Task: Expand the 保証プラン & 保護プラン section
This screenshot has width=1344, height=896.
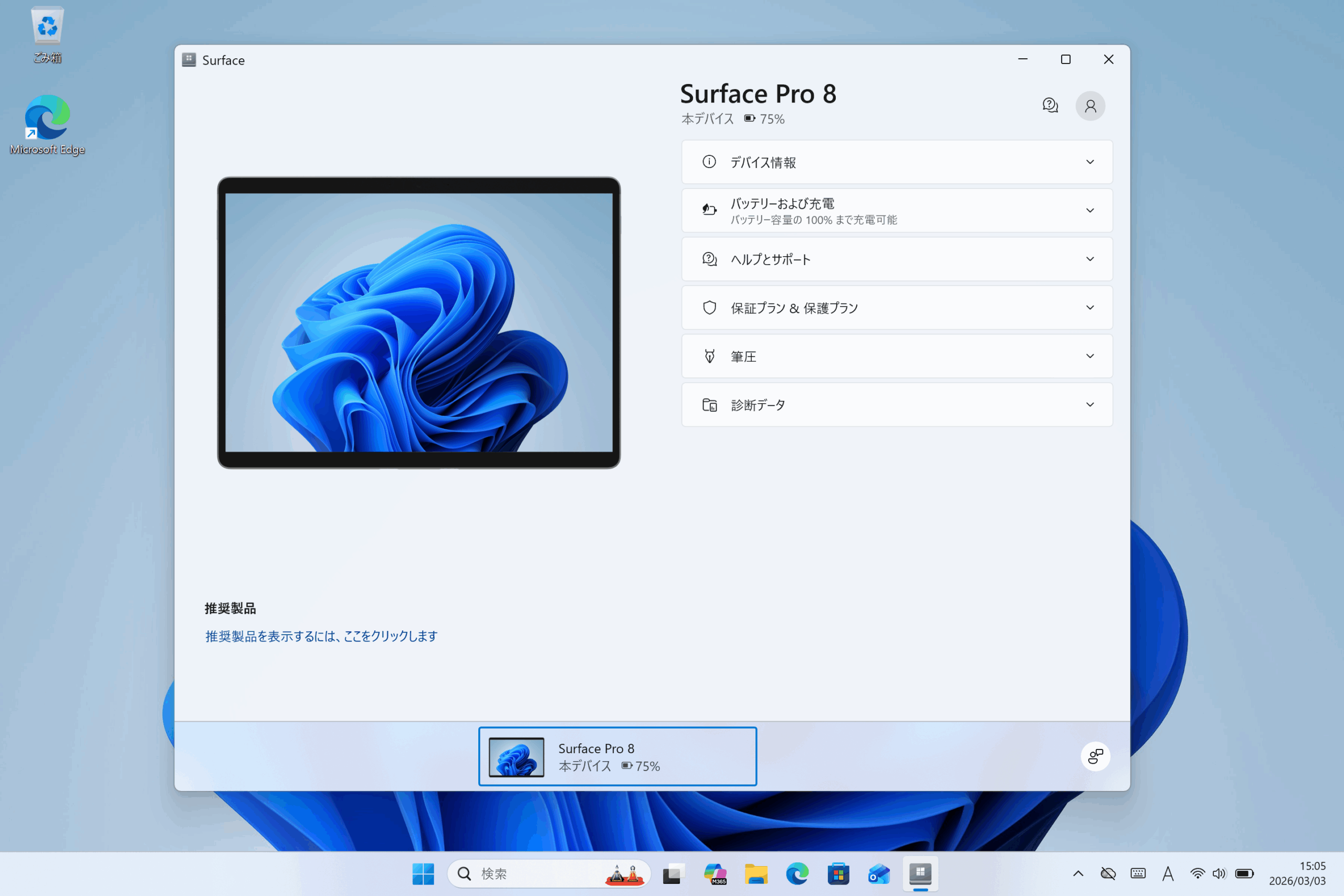Action: pos(1090,308)
